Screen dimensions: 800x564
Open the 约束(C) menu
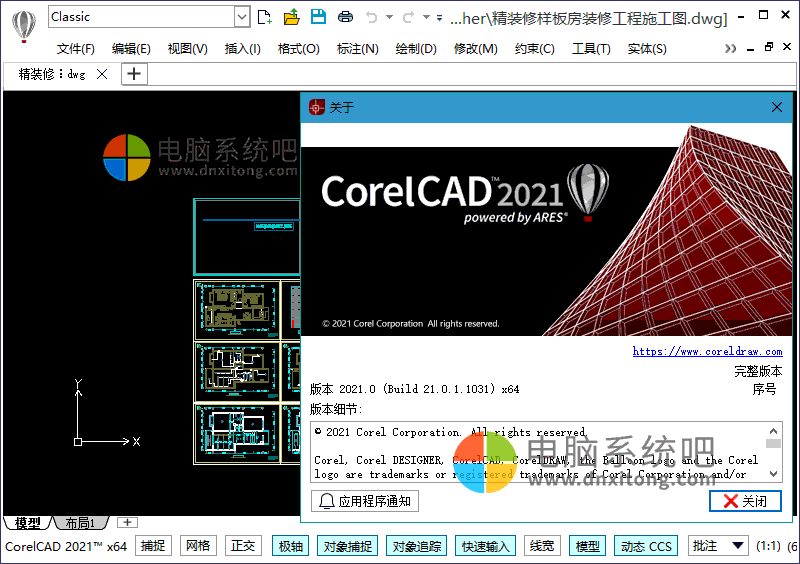pos(534,48)
